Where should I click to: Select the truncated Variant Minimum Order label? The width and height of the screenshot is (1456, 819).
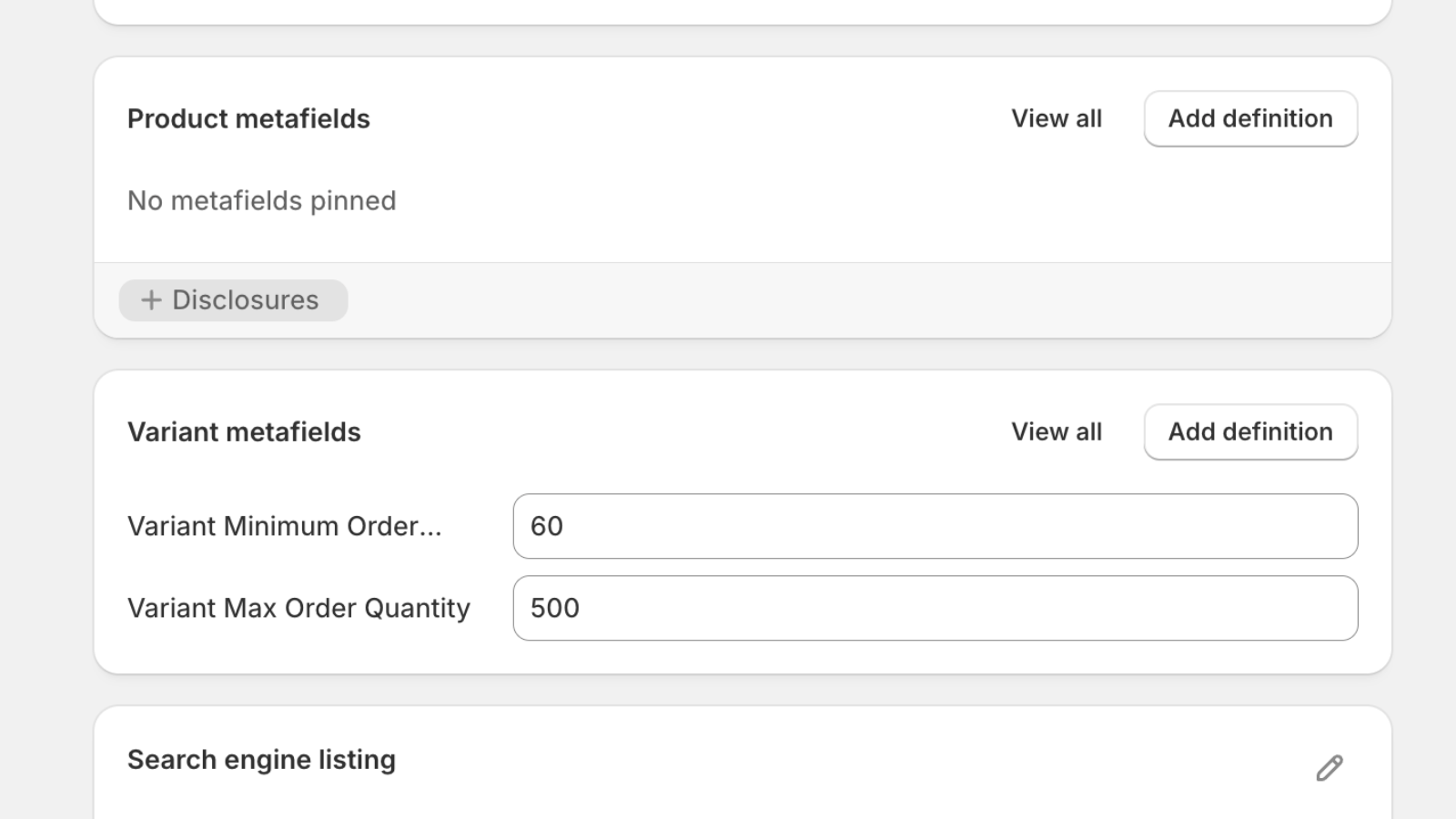284,526
